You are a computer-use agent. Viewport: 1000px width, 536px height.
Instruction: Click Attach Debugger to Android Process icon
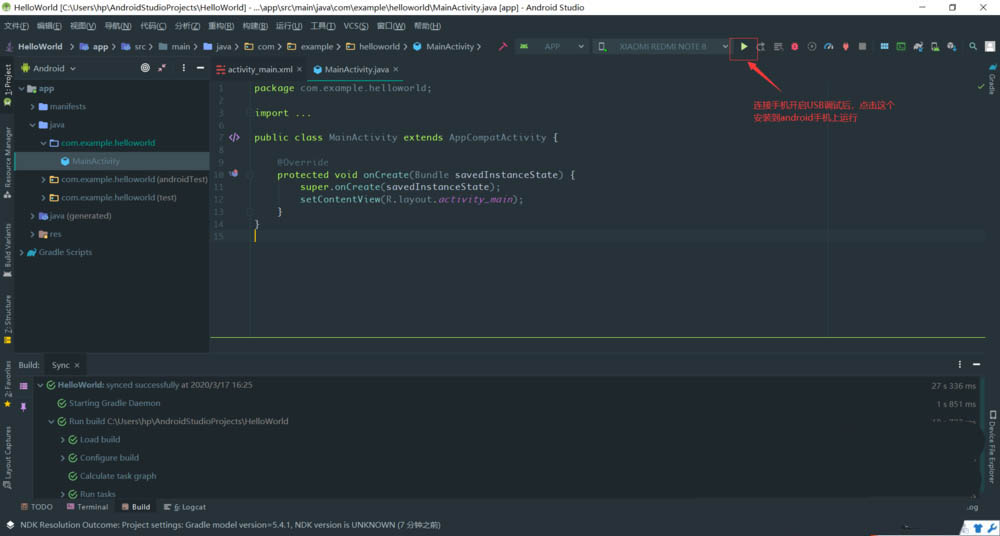(x=846, y=47)
